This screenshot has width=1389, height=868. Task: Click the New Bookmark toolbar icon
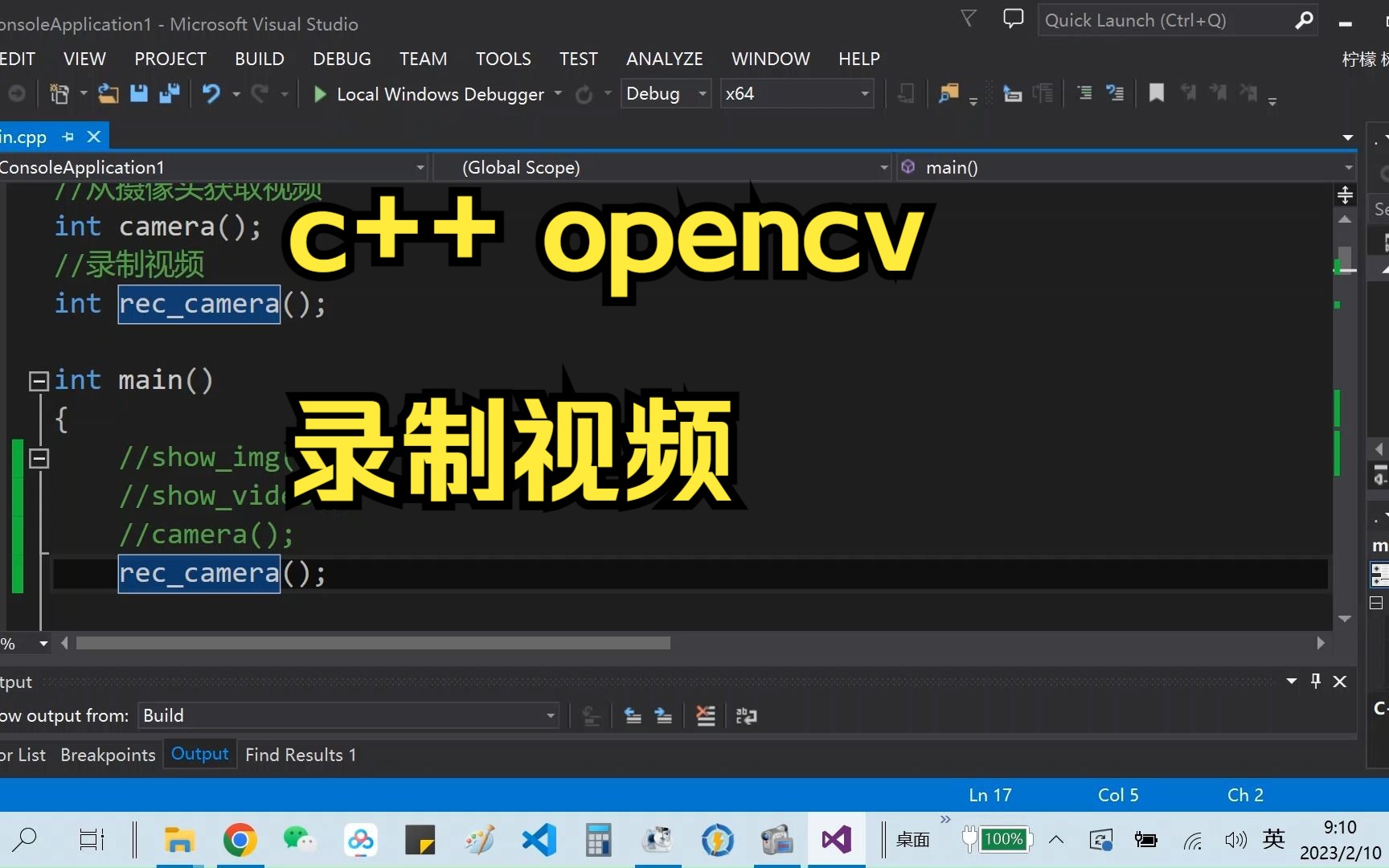[1156, 93]
